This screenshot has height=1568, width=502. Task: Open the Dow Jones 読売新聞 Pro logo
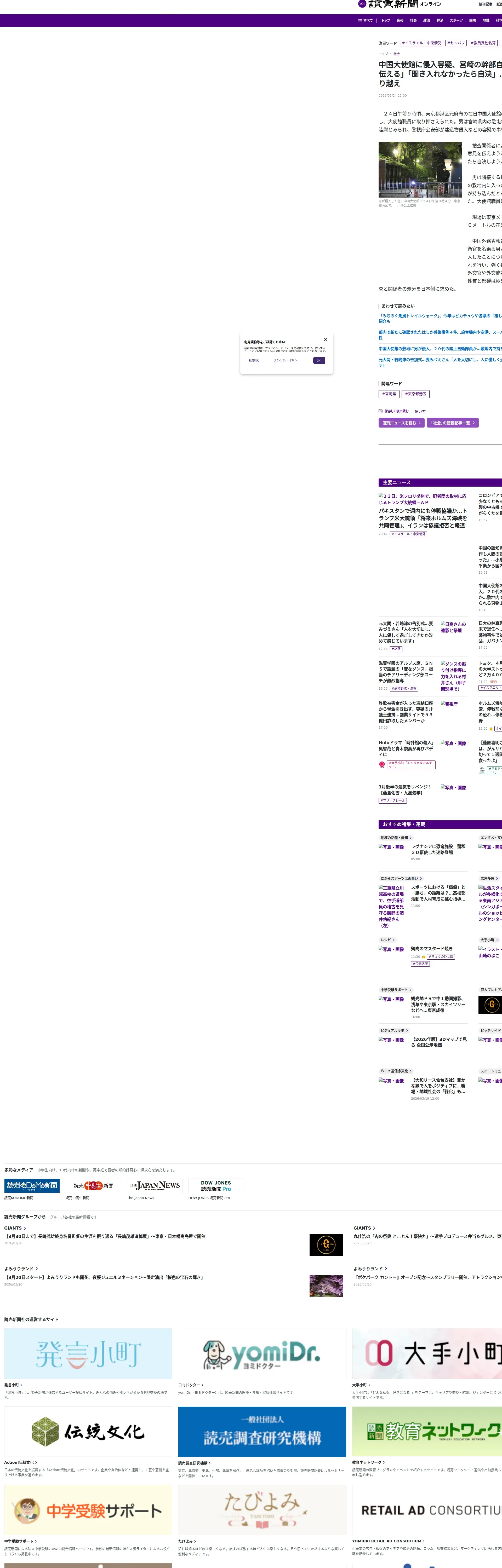(x=216, y=1185)
